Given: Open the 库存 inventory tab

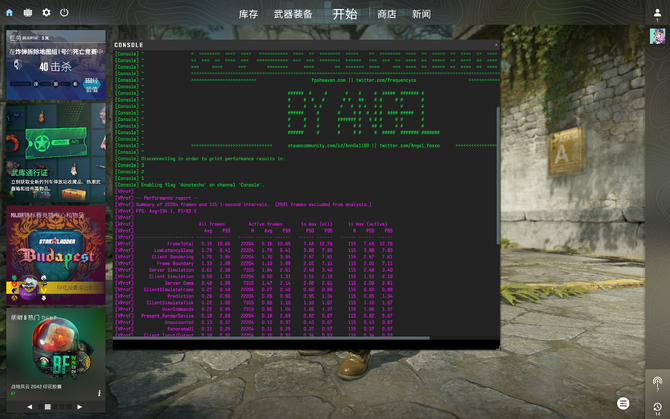Looking at the screenshot, I should pos(248,14).
